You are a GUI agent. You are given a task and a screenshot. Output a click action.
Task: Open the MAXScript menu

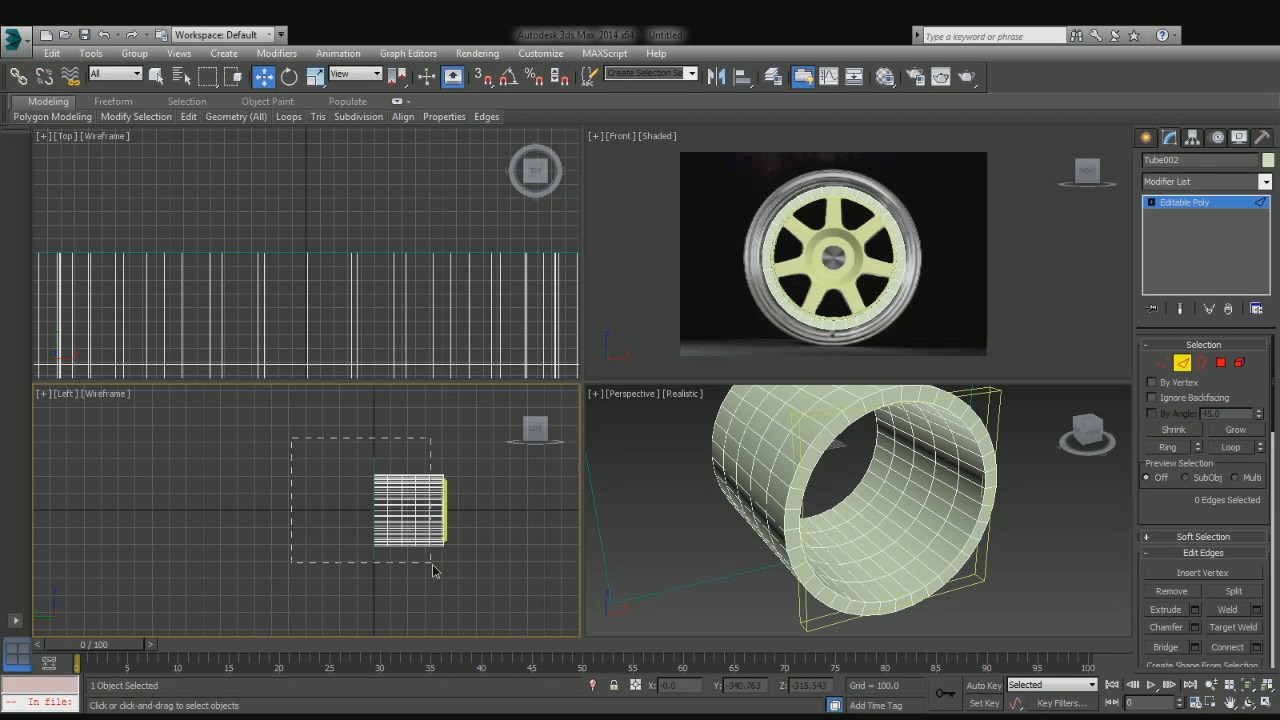point(604,54)
